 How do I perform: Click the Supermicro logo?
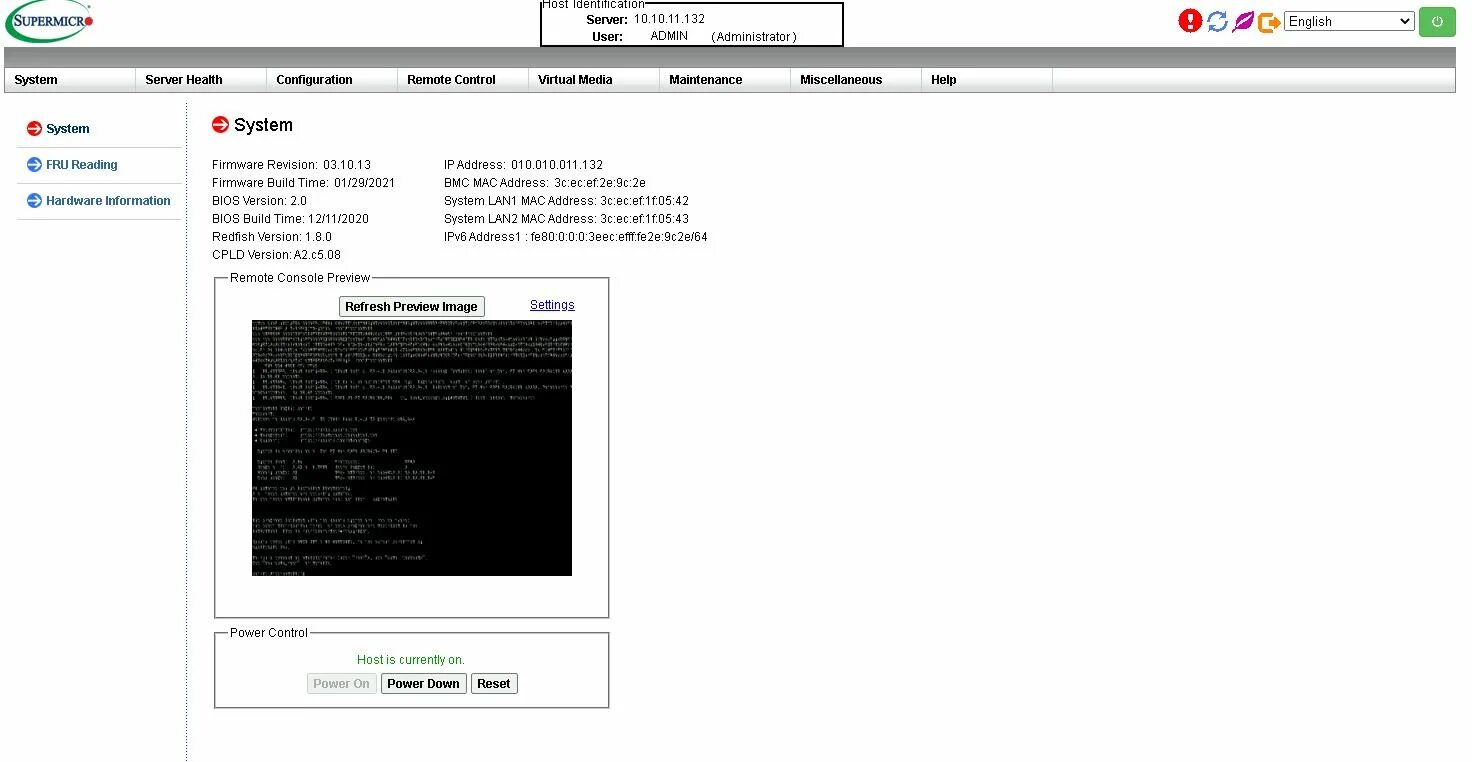[50, 21]
